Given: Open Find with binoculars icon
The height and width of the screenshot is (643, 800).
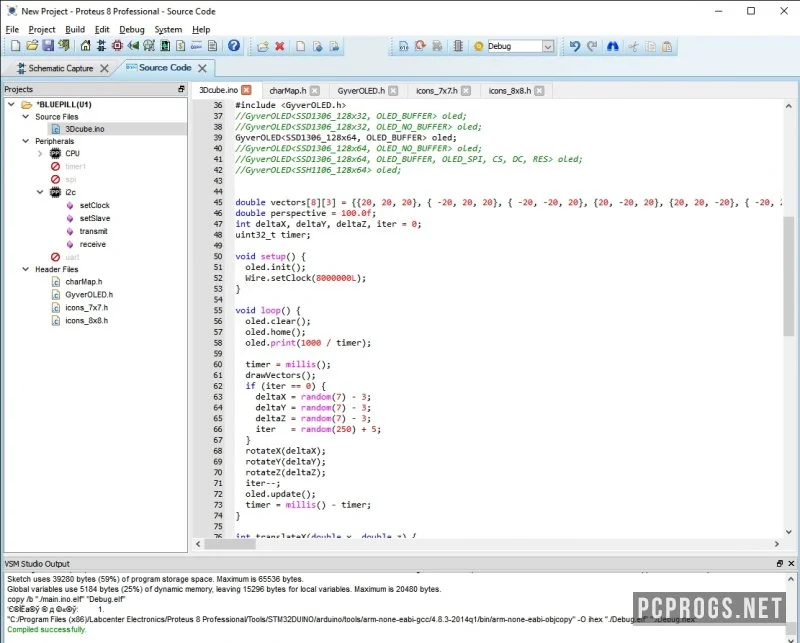Looking at the screenshot, I should pyautogui.click(x=613, y=46).
